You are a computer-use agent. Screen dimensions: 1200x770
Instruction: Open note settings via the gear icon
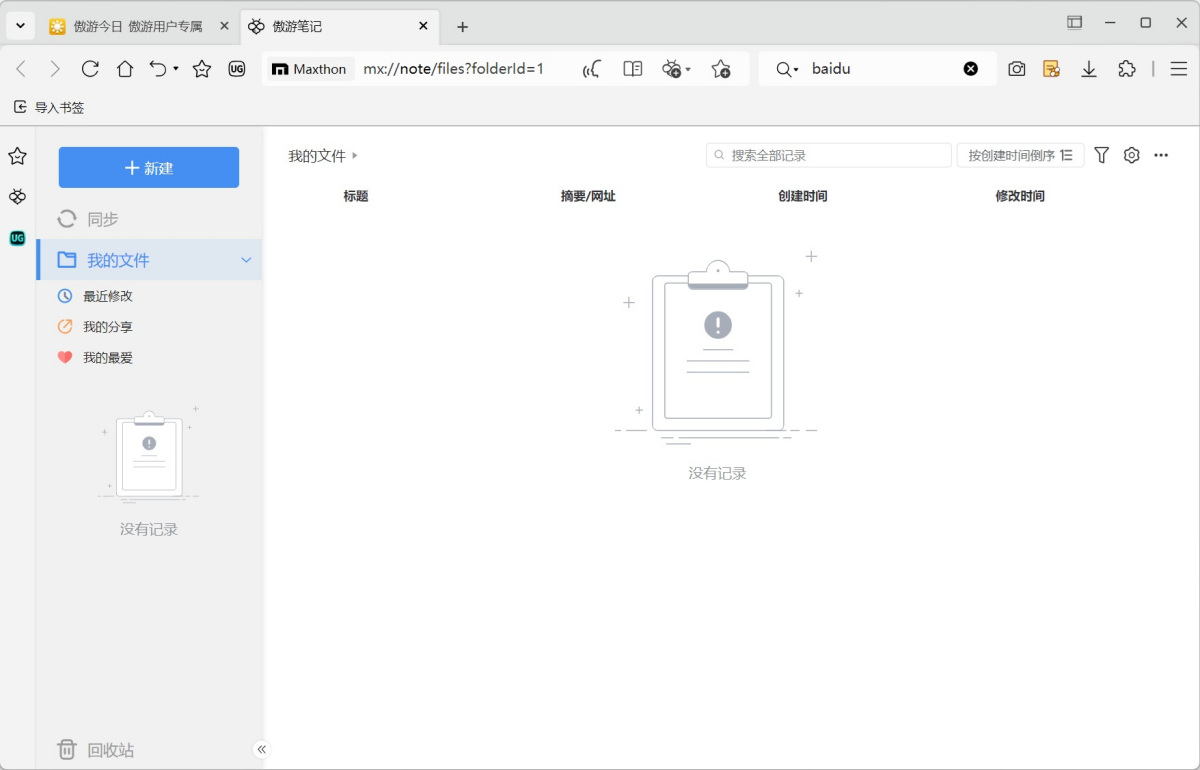click(1131, 155)
